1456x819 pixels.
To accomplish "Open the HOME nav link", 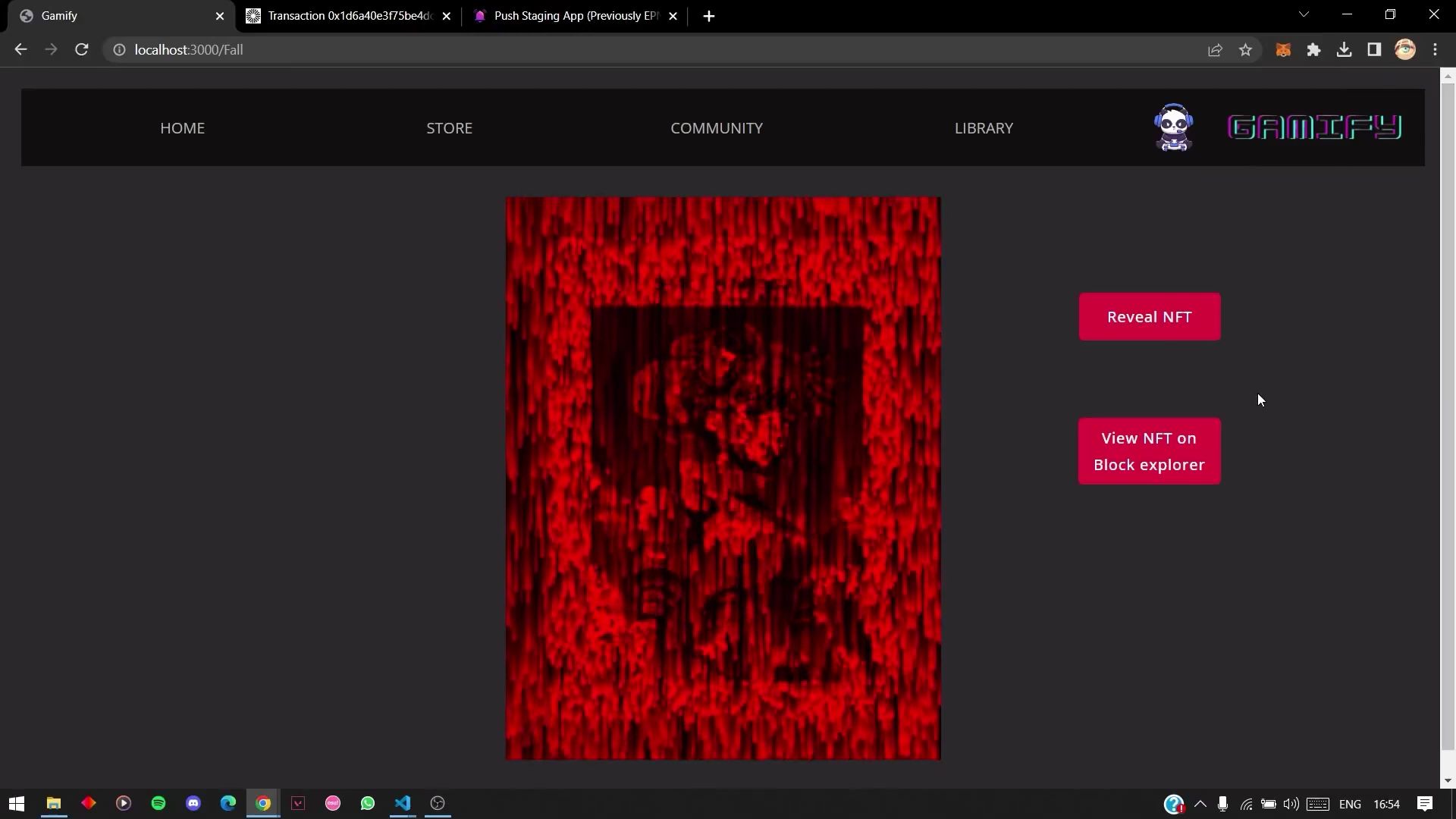I will point(182,128).
